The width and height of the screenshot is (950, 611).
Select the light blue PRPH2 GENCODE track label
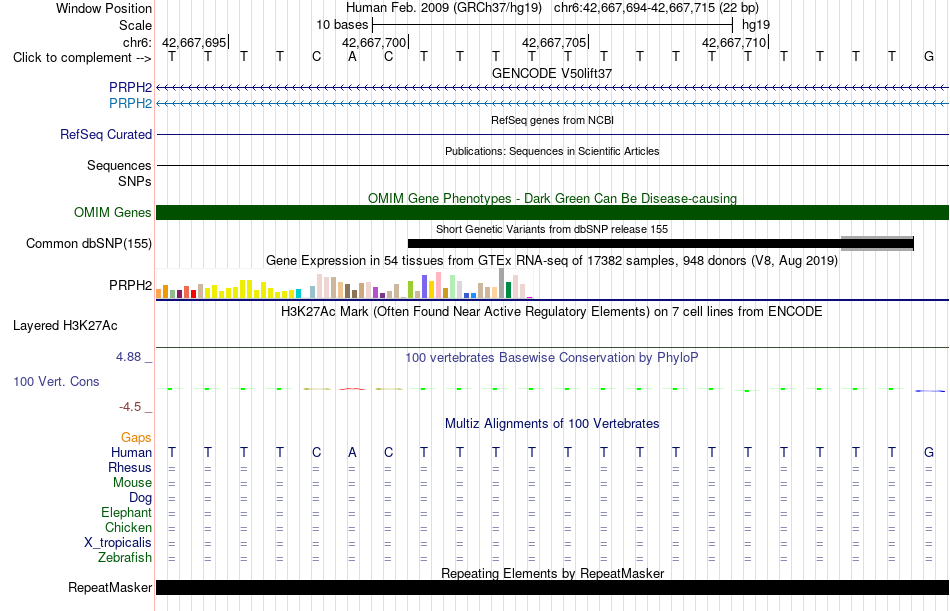[130, 103]
